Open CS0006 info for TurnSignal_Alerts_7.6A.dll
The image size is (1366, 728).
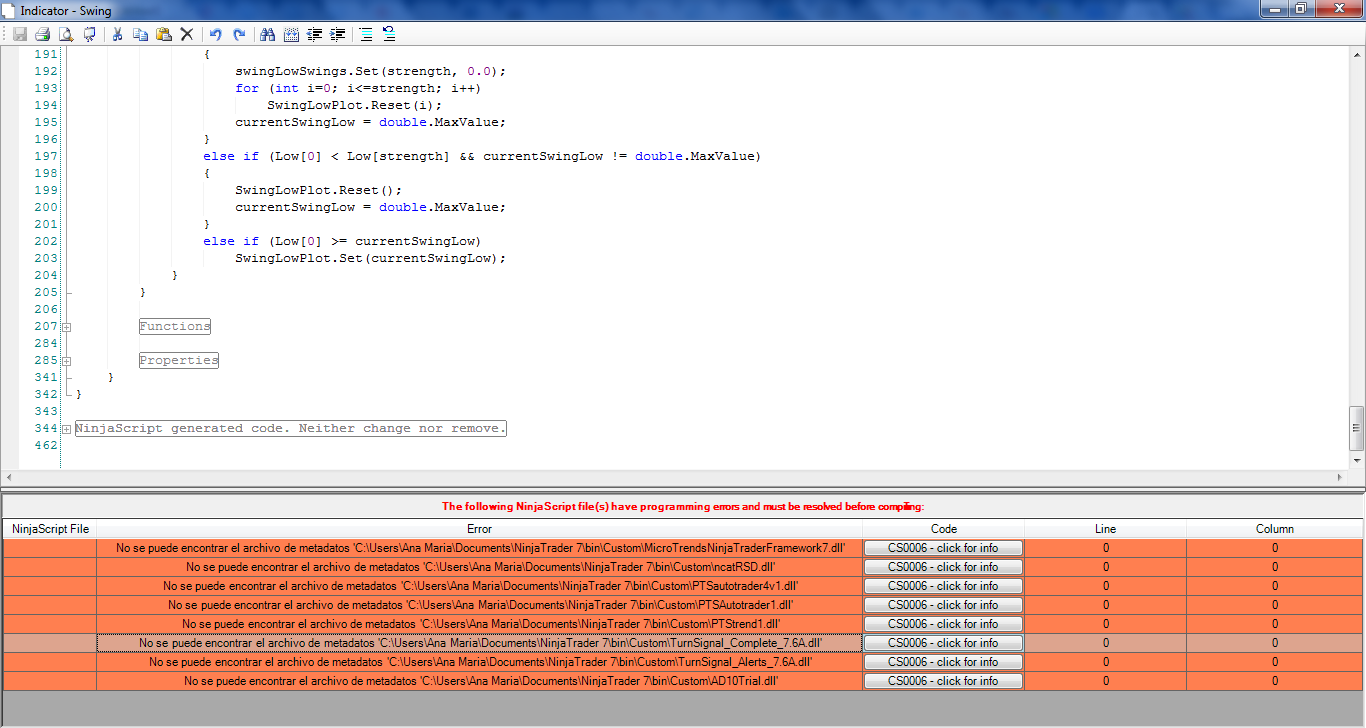(x=944, y=662)
